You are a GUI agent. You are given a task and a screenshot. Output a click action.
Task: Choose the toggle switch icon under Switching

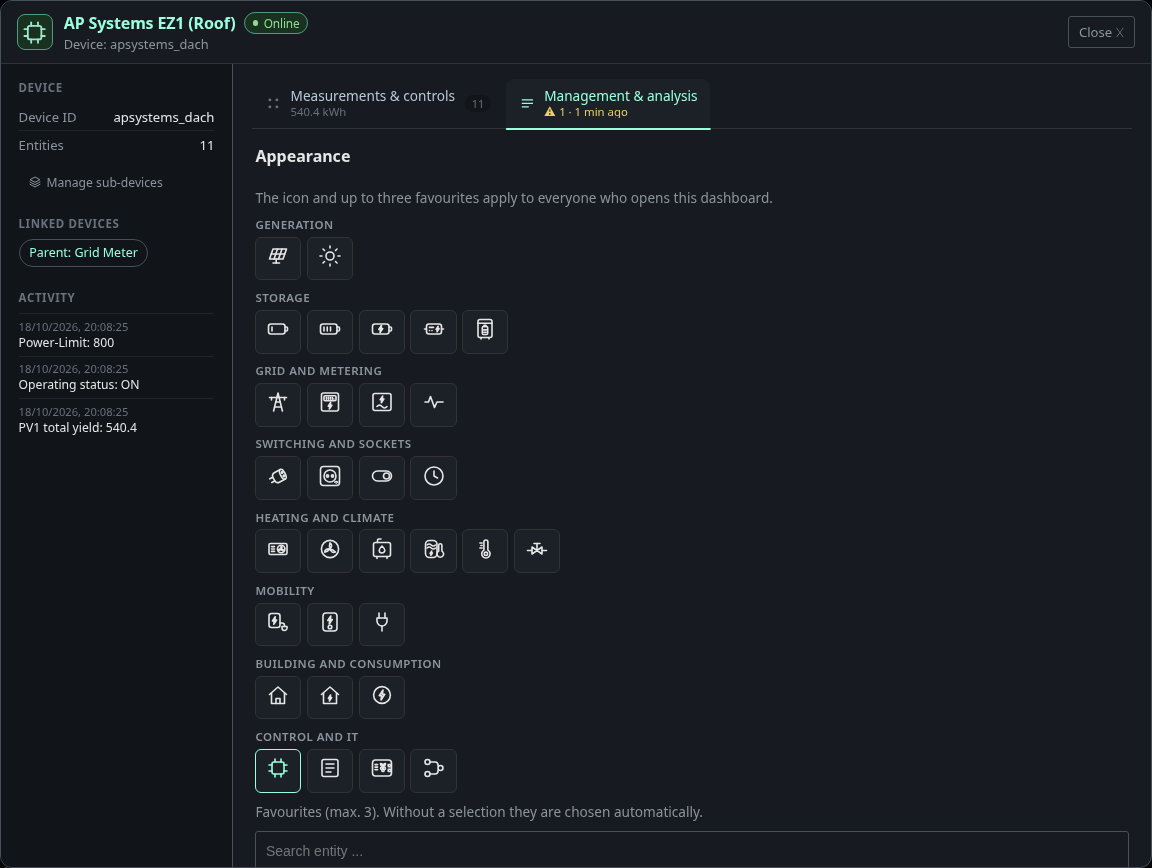[x=382, y=477]
